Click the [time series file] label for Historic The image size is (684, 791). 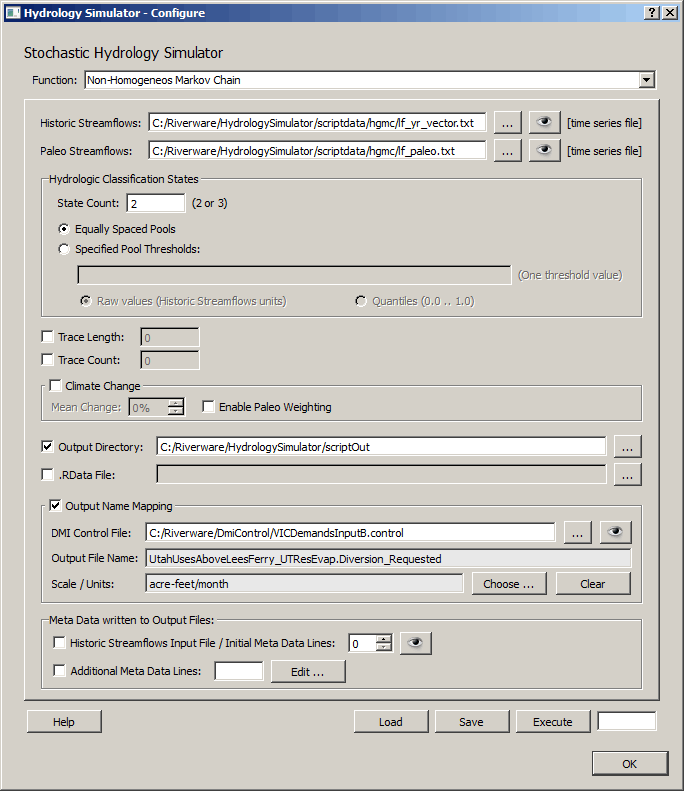click(x=604, y=123)
